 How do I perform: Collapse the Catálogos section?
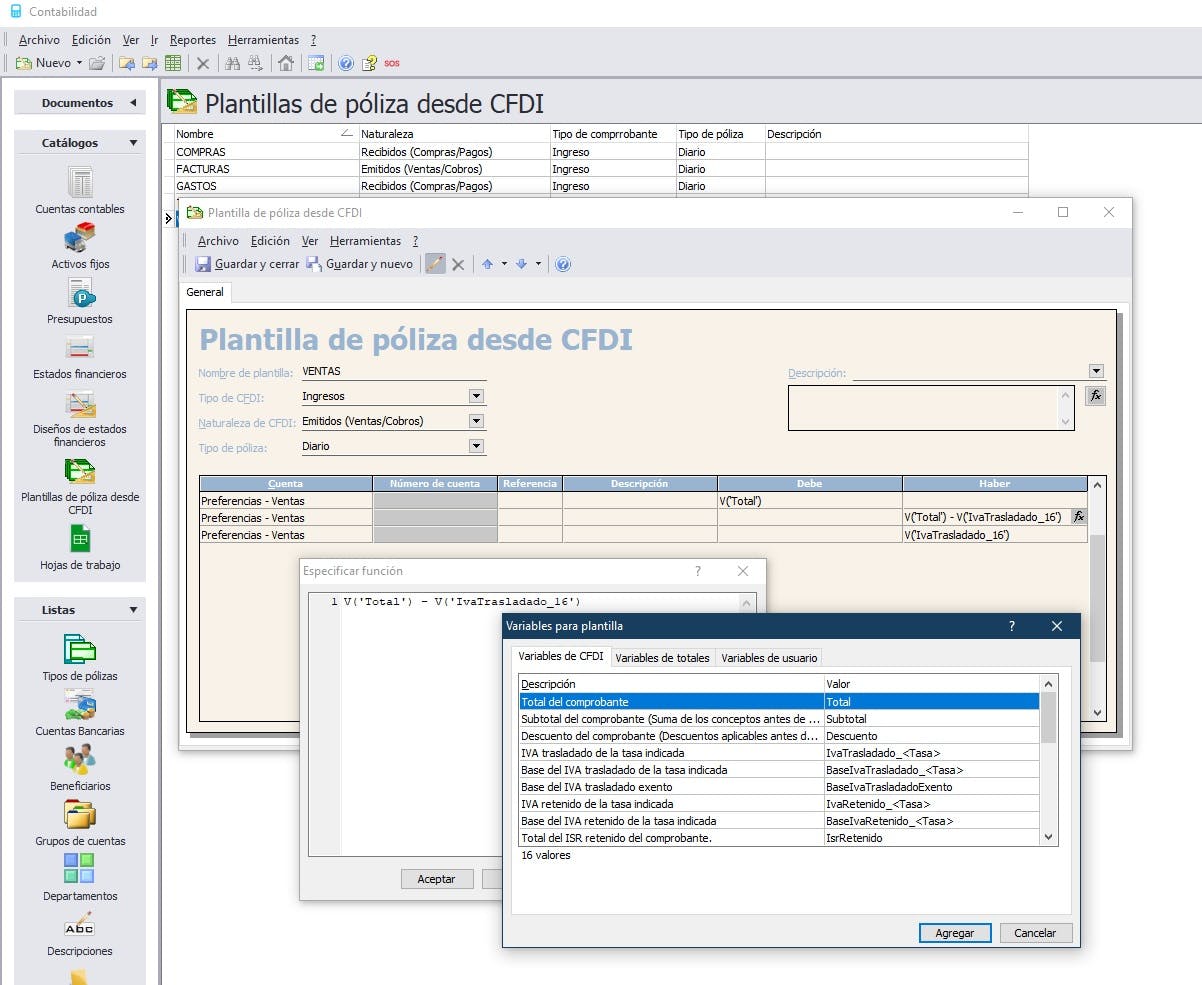(x=133, y=143)
